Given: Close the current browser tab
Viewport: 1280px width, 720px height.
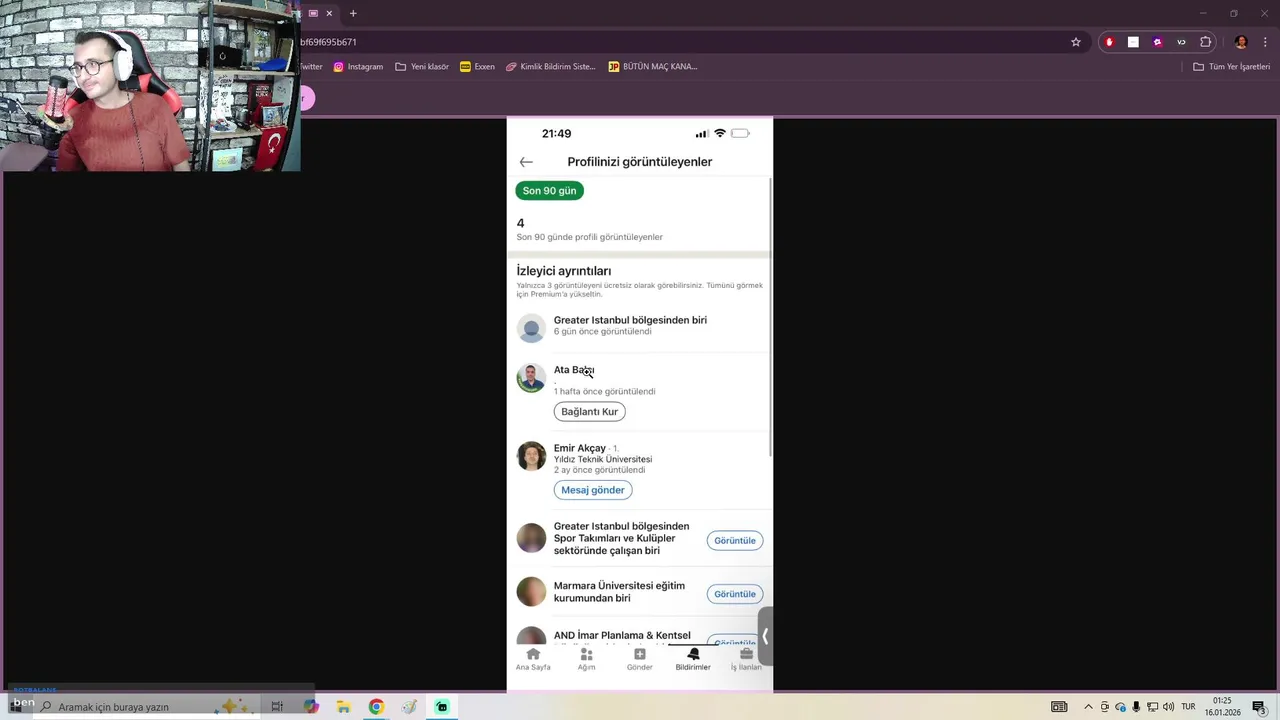Looking at the screenshot, I should (x=329, y=14).
